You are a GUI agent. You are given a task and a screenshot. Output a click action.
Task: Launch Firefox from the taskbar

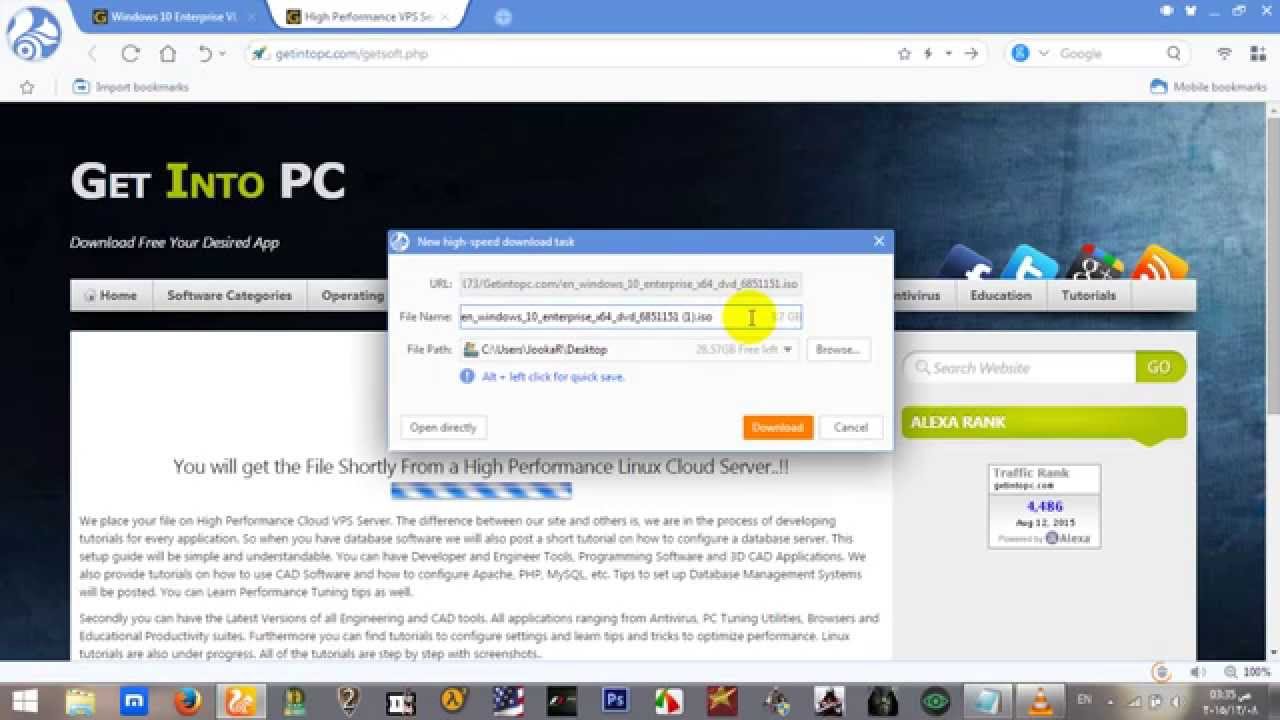coord(187,701)
